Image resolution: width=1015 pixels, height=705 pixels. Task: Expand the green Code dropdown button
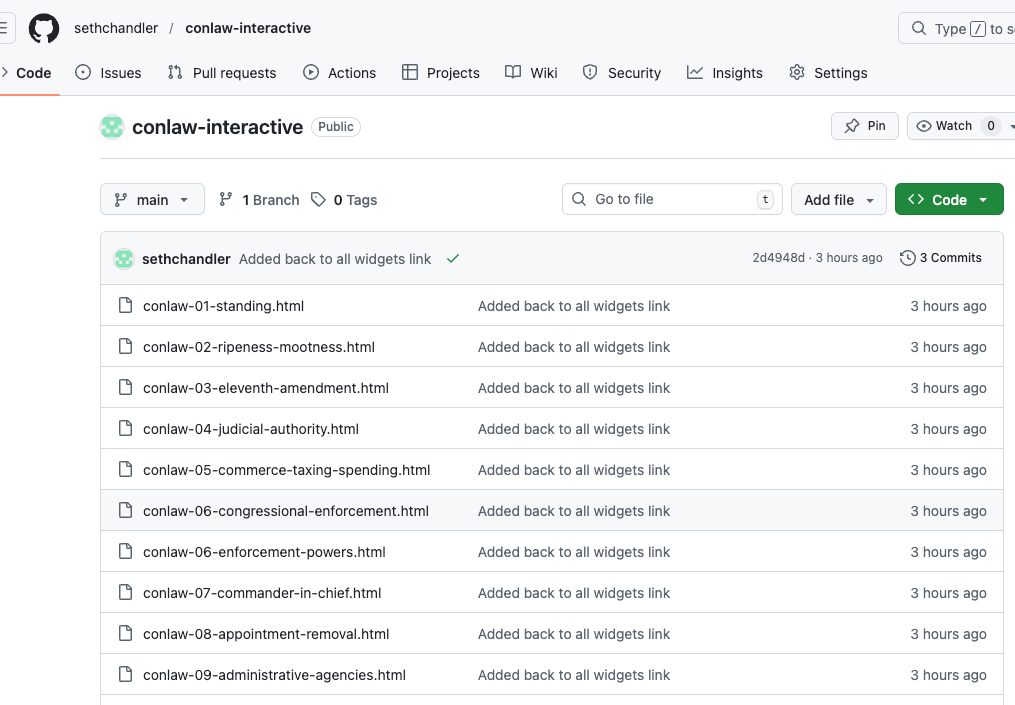pyautogui.click(x=948, y=200)
